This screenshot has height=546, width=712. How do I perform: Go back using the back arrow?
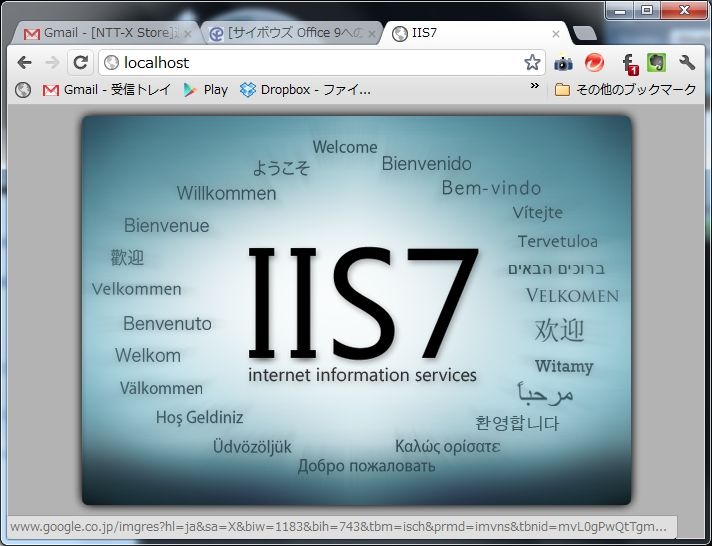point(25,63)
